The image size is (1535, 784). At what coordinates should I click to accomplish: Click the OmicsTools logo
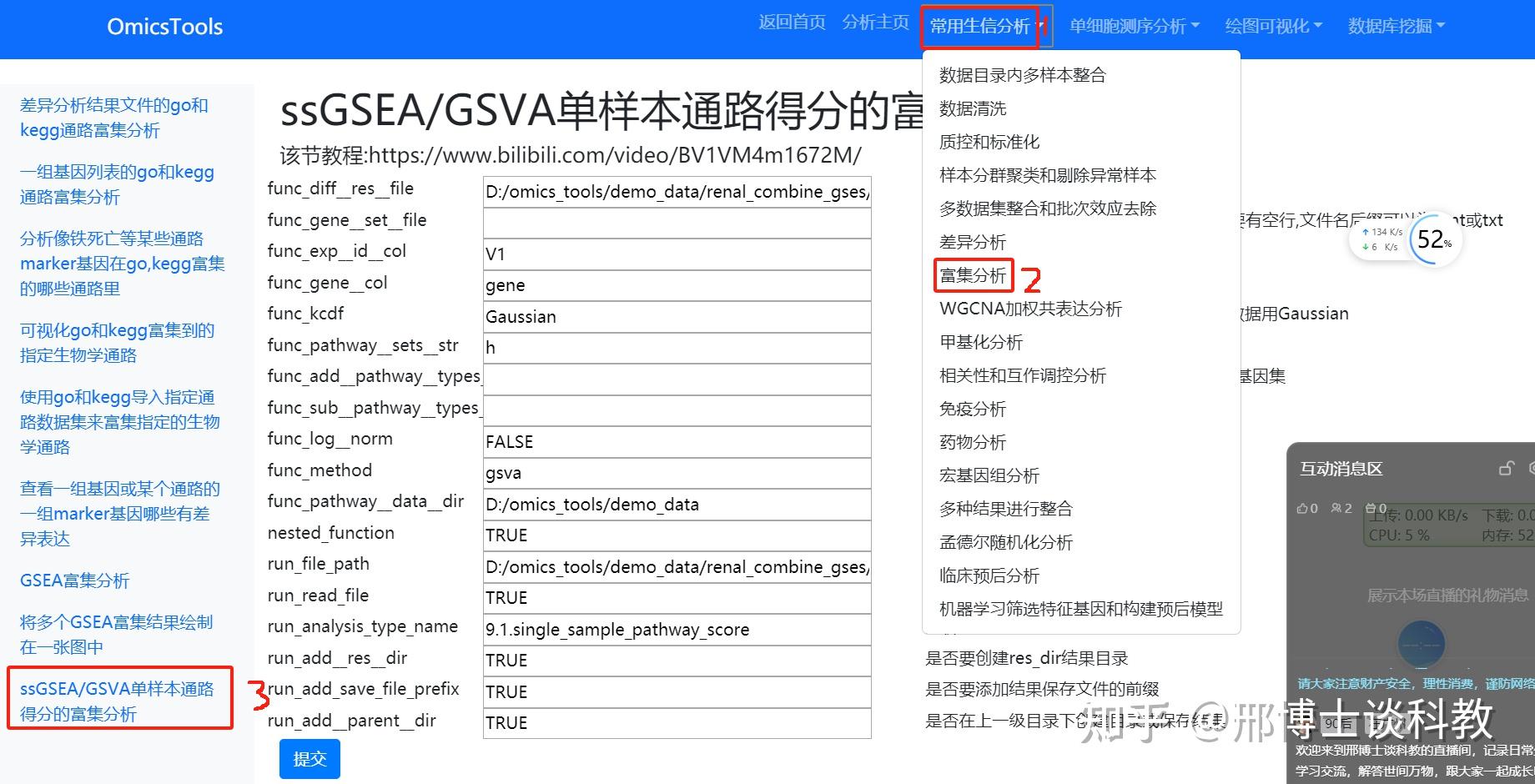(164, 26)
